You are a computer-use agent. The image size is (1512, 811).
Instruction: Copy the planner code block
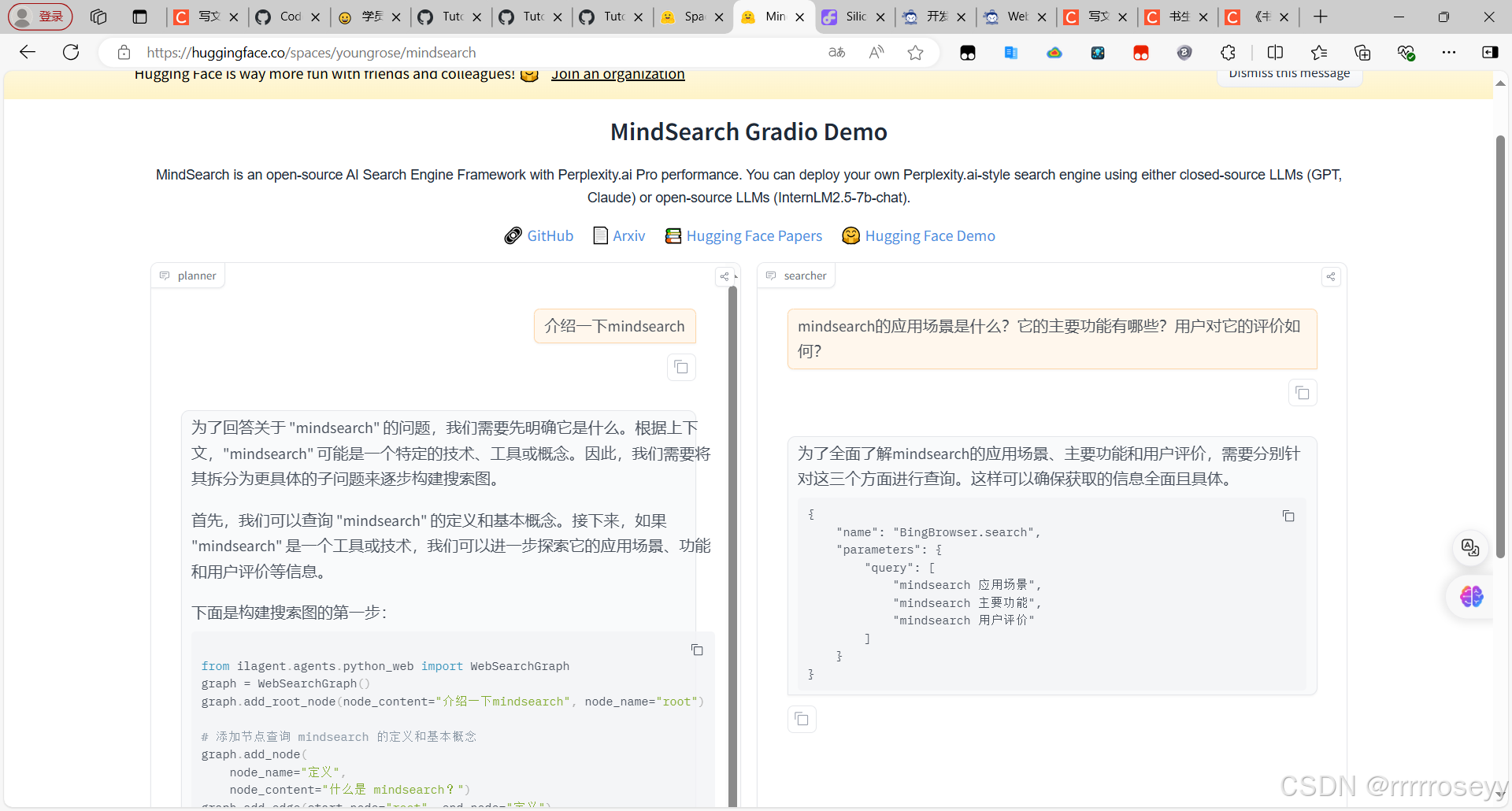(x=698, y=650)
